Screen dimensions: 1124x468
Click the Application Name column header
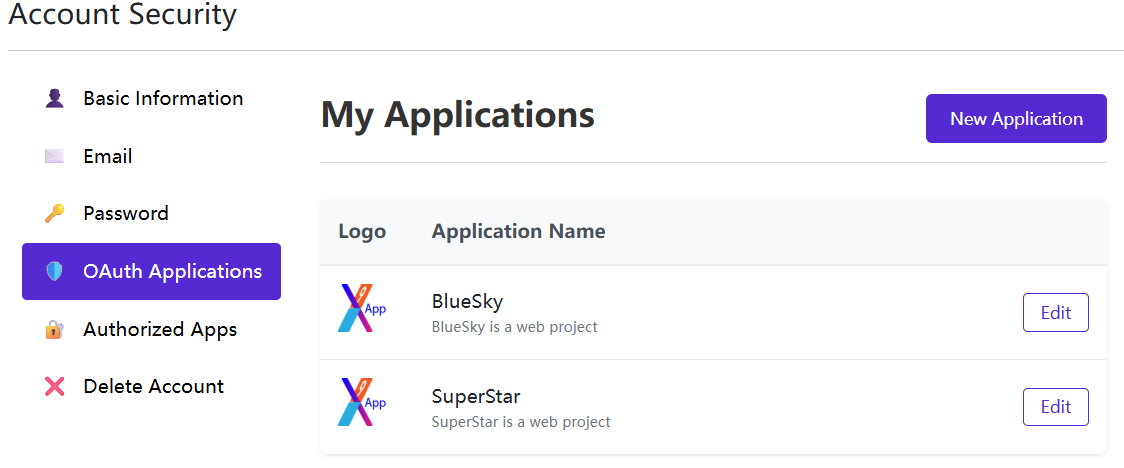tap(518, 231)
